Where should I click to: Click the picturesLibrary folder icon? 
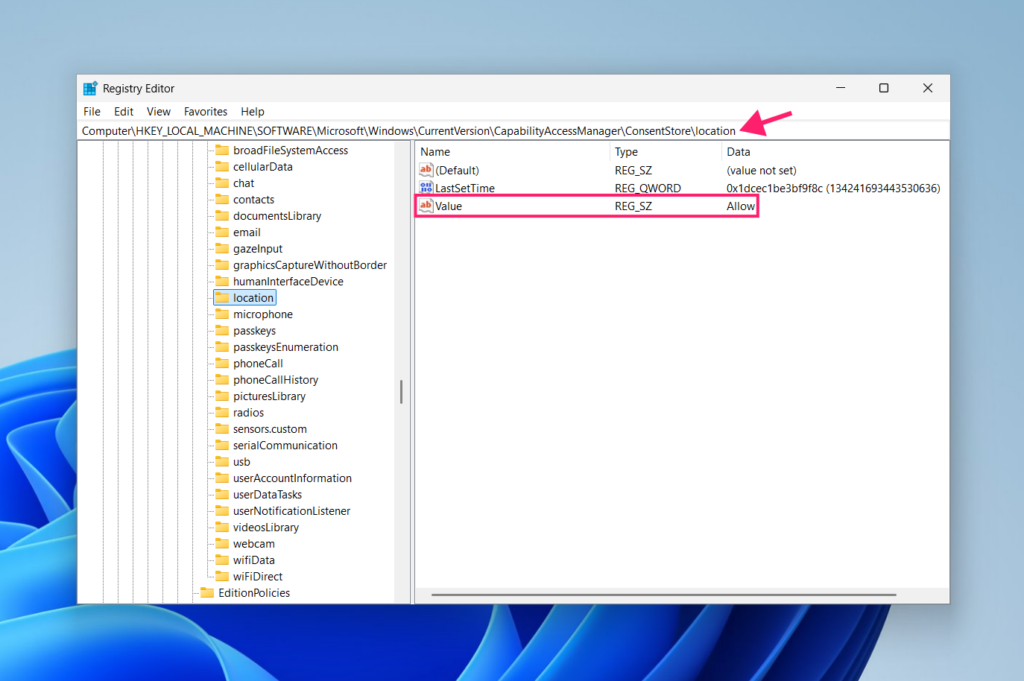point(222,396)
